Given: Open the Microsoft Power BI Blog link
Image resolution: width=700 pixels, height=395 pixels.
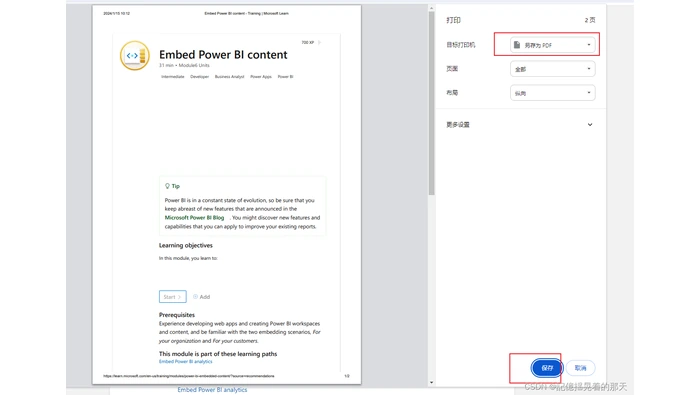Looking at the screenshot, I should [x=195, y=218].
